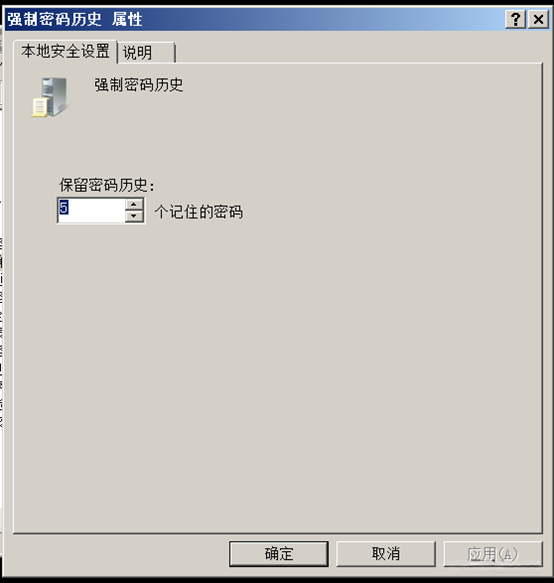
Task: Click the 个记住的密码 label text
Action: 199,212
